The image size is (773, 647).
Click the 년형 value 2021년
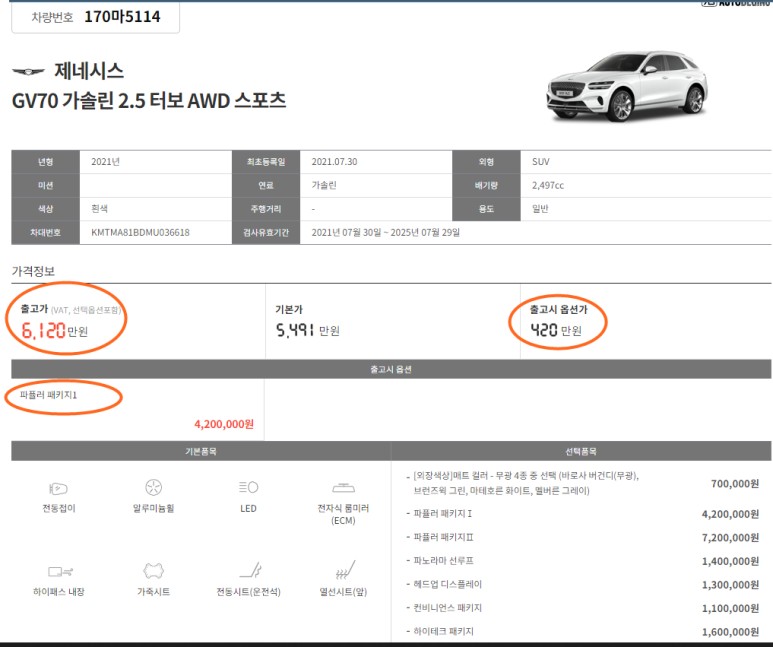[105, 162]
